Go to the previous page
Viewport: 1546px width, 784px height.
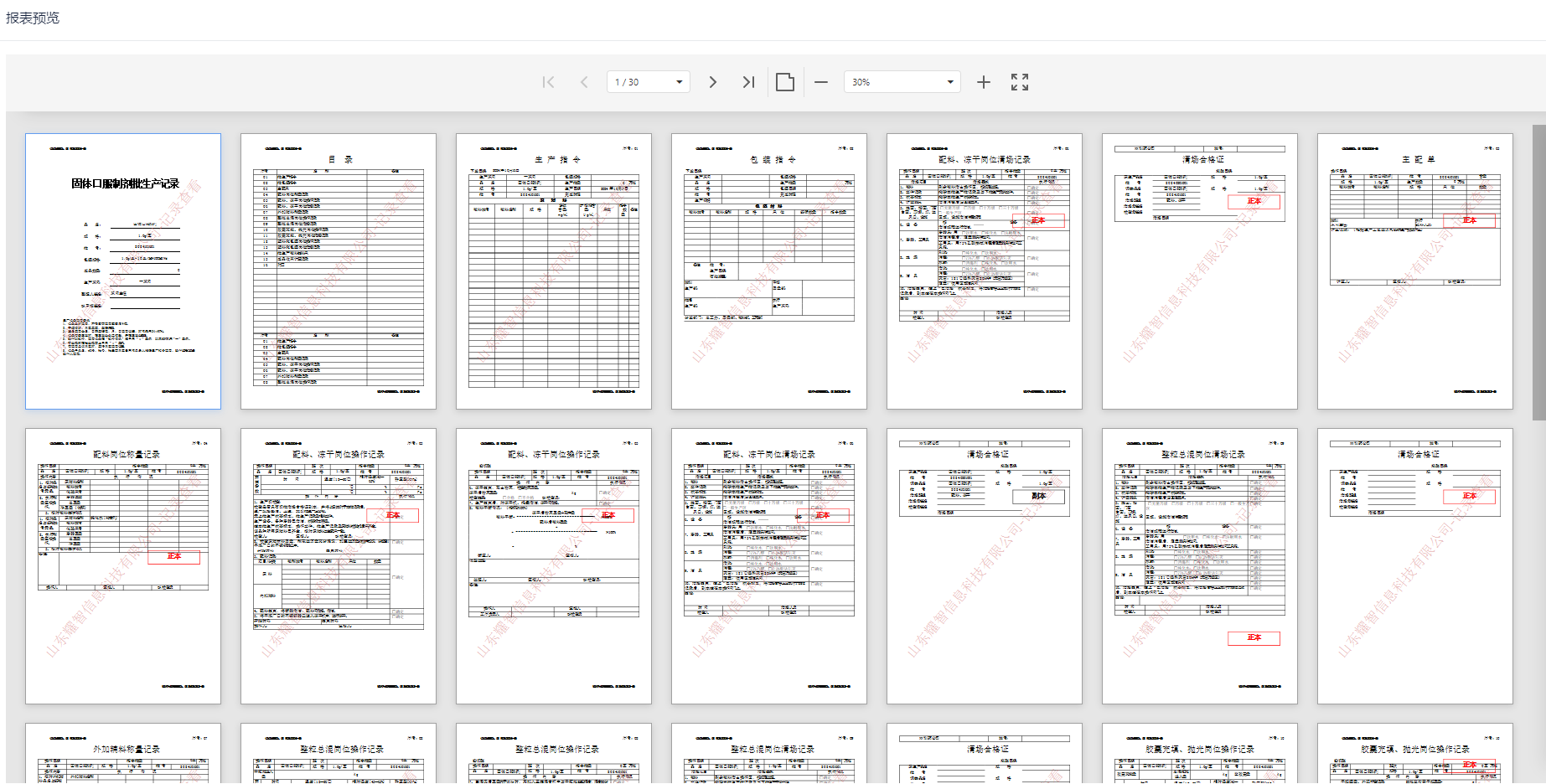[x=584, y=82]
